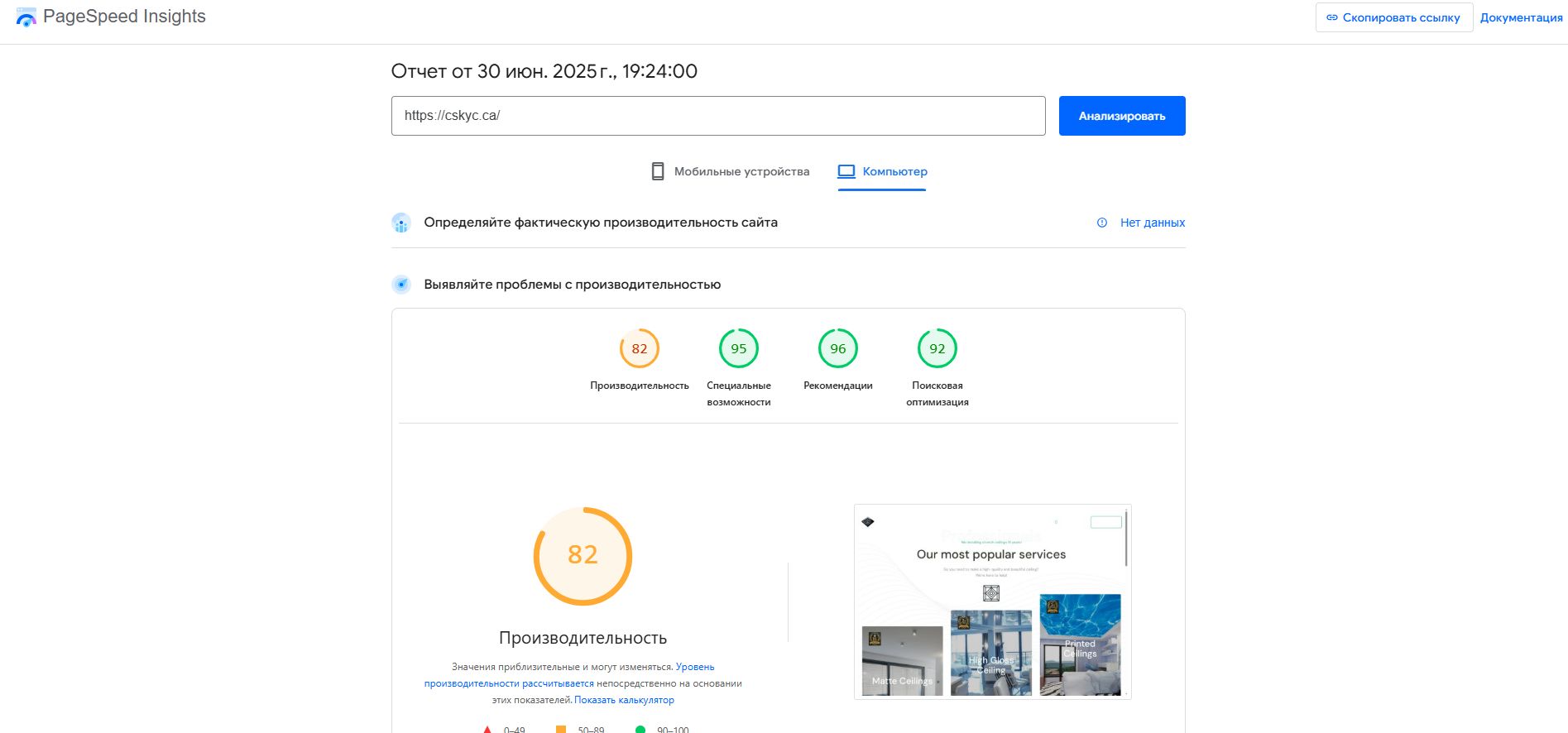Click the field data icon beside Определяйте фактическую производительность
Viewport: 1568px width, 733px height.
(401, 223)
